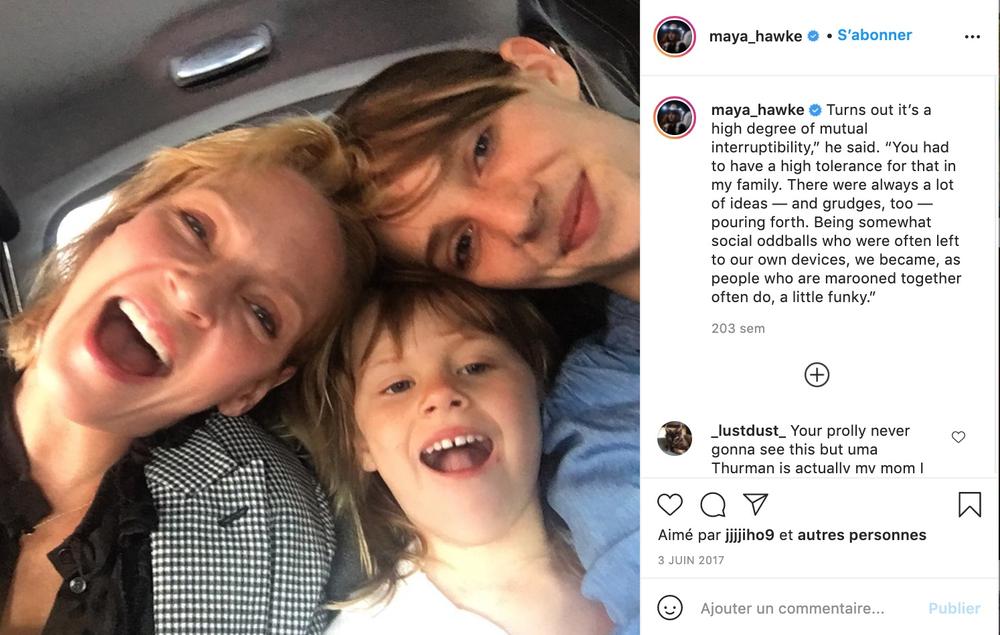Save the post with the bookmark icon

pos(969,504)
